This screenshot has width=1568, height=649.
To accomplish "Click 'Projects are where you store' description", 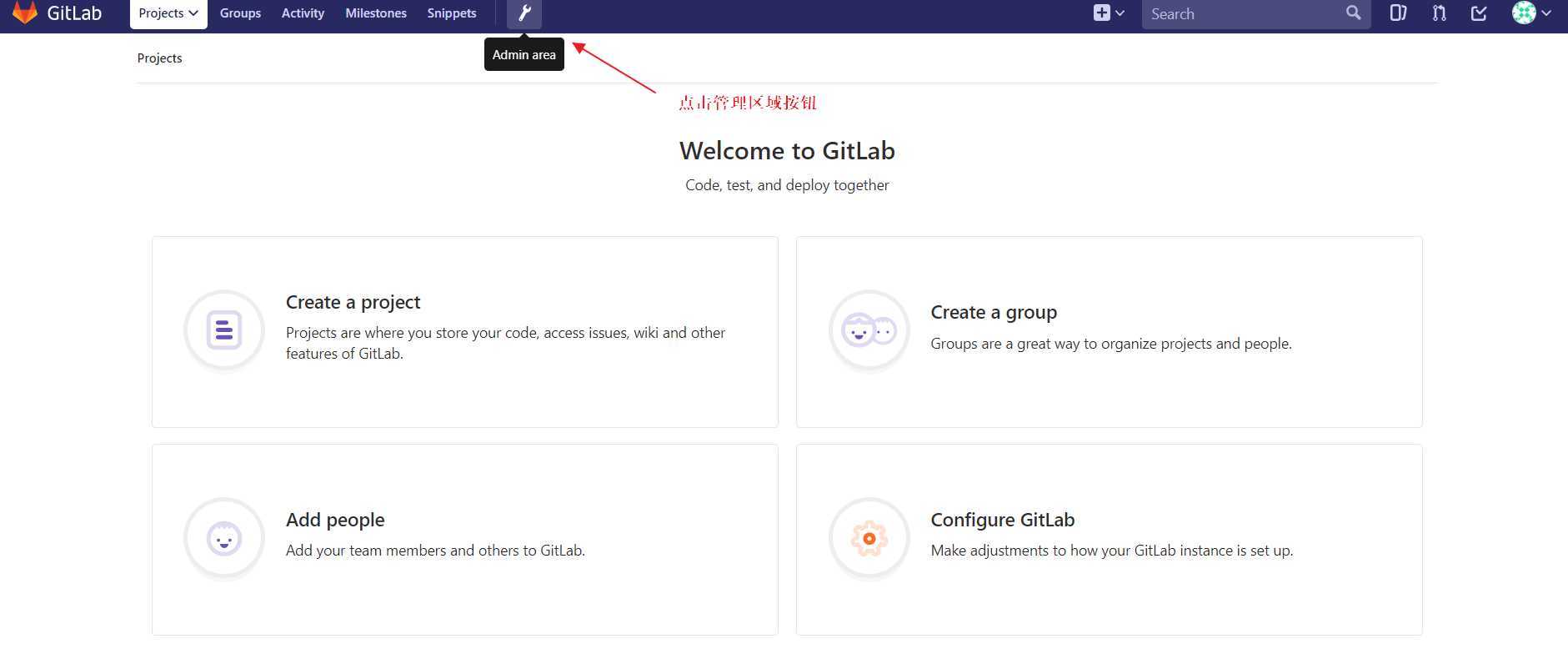I will [x=505, y=343].
